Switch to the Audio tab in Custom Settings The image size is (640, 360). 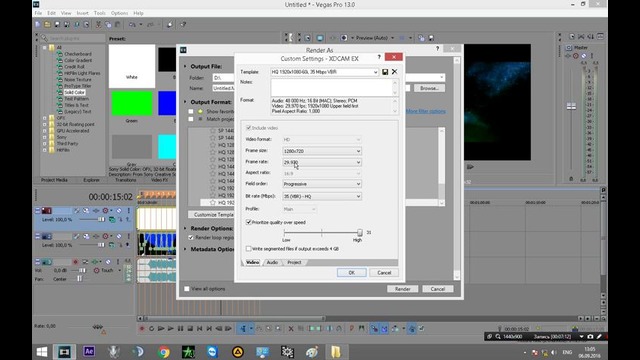pyautogui.click(x=272, y=262)
